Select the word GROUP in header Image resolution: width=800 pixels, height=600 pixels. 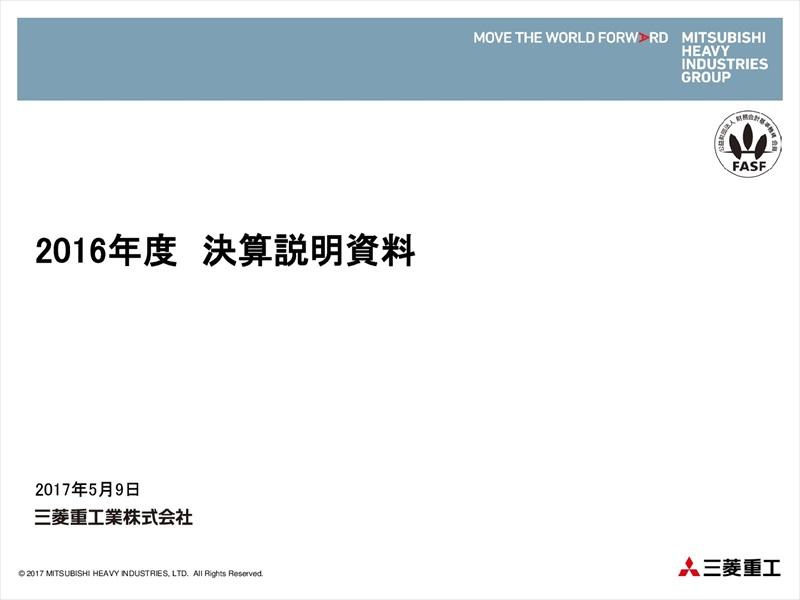tap(705, 77)
